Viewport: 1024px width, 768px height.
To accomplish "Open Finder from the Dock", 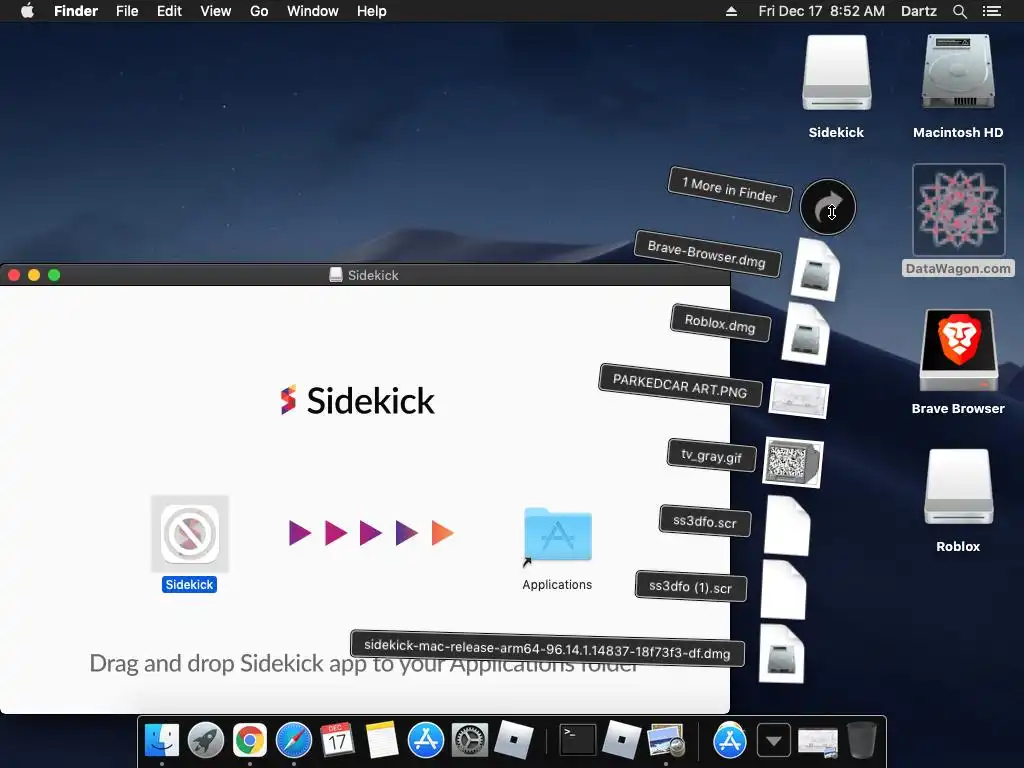I will click(x=161, y=740).
